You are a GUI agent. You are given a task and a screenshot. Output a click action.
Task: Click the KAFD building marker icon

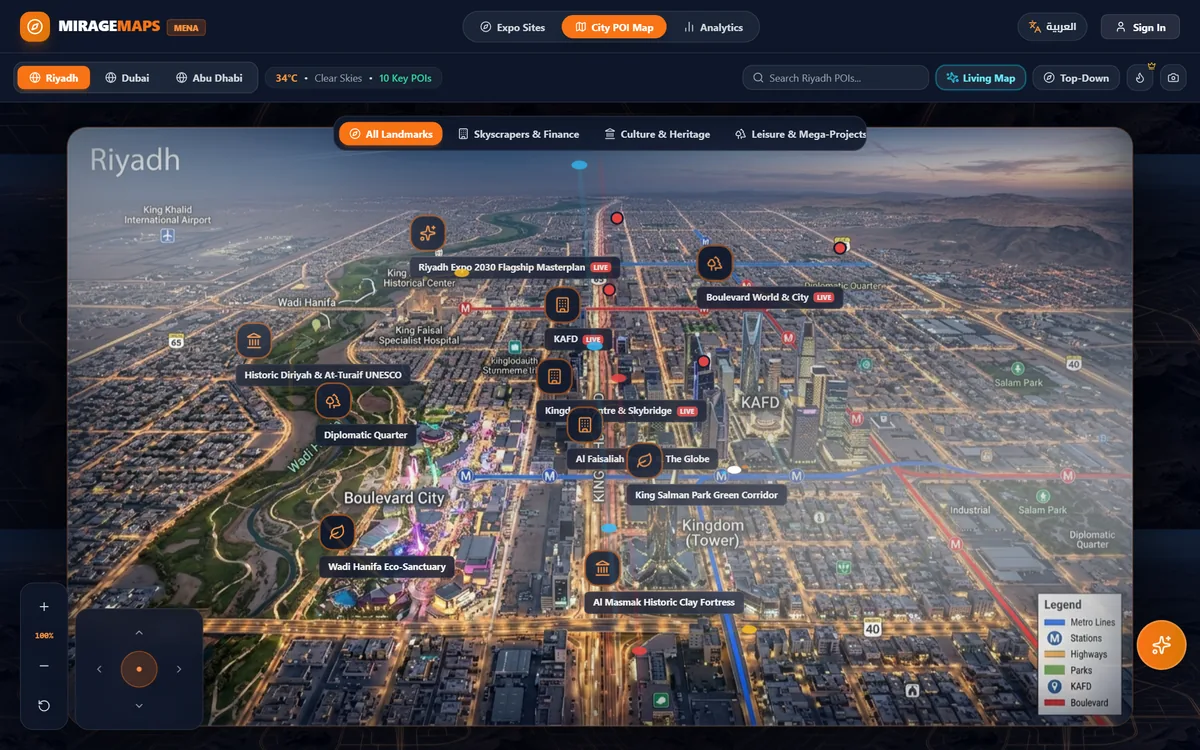(562, 305)
